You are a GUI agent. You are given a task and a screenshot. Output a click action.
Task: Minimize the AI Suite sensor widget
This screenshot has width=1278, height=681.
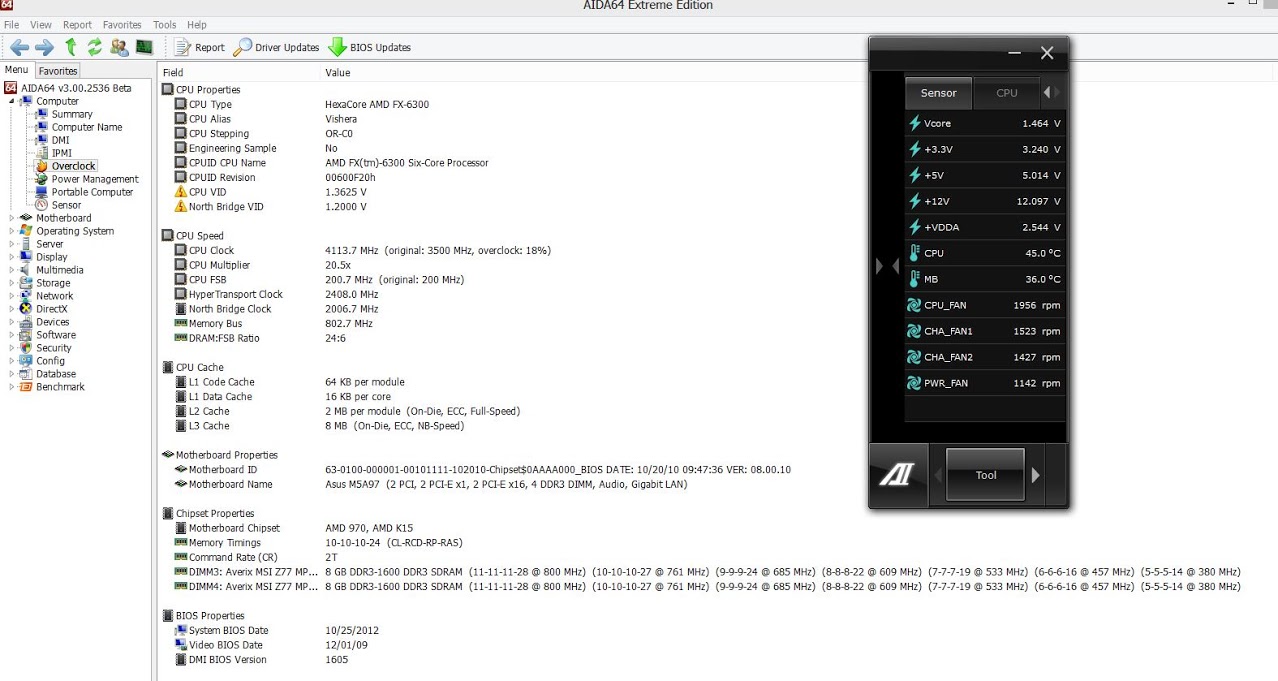pos(1014,53)
